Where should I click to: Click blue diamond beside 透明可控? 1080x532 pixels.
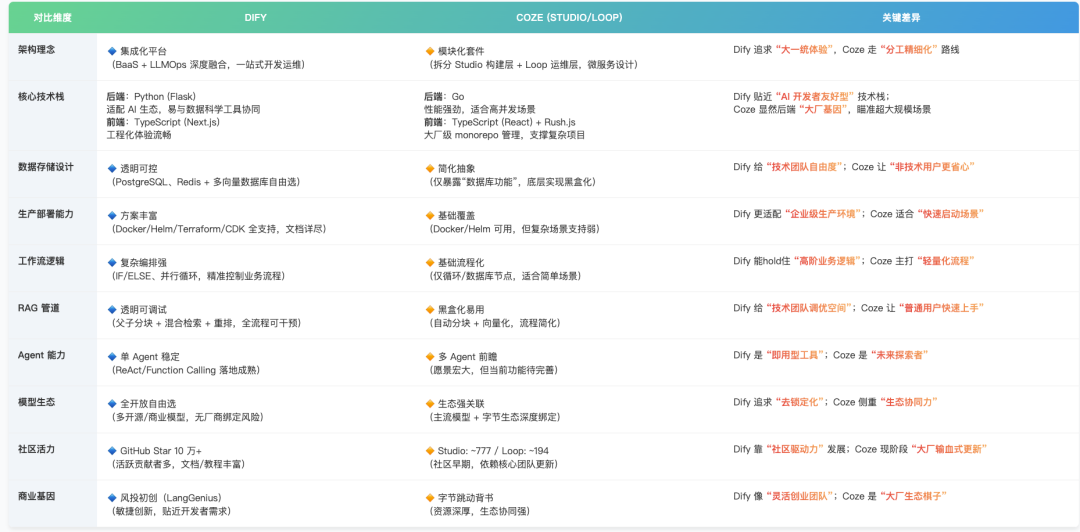click(x=112, y=168)
